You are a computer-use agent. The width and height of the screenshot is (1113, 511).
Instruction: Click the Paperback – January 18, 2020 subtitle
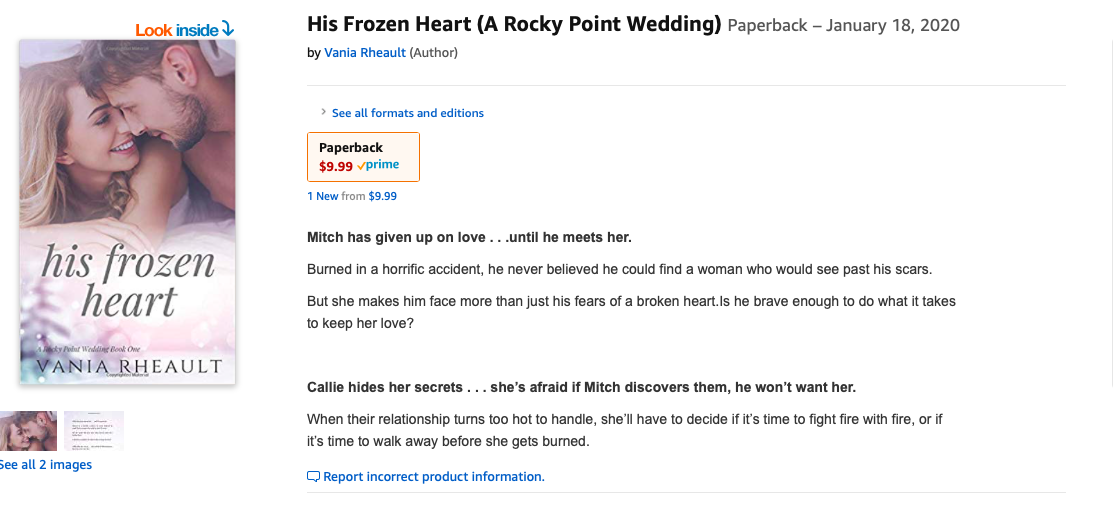(x=843, y=25)
